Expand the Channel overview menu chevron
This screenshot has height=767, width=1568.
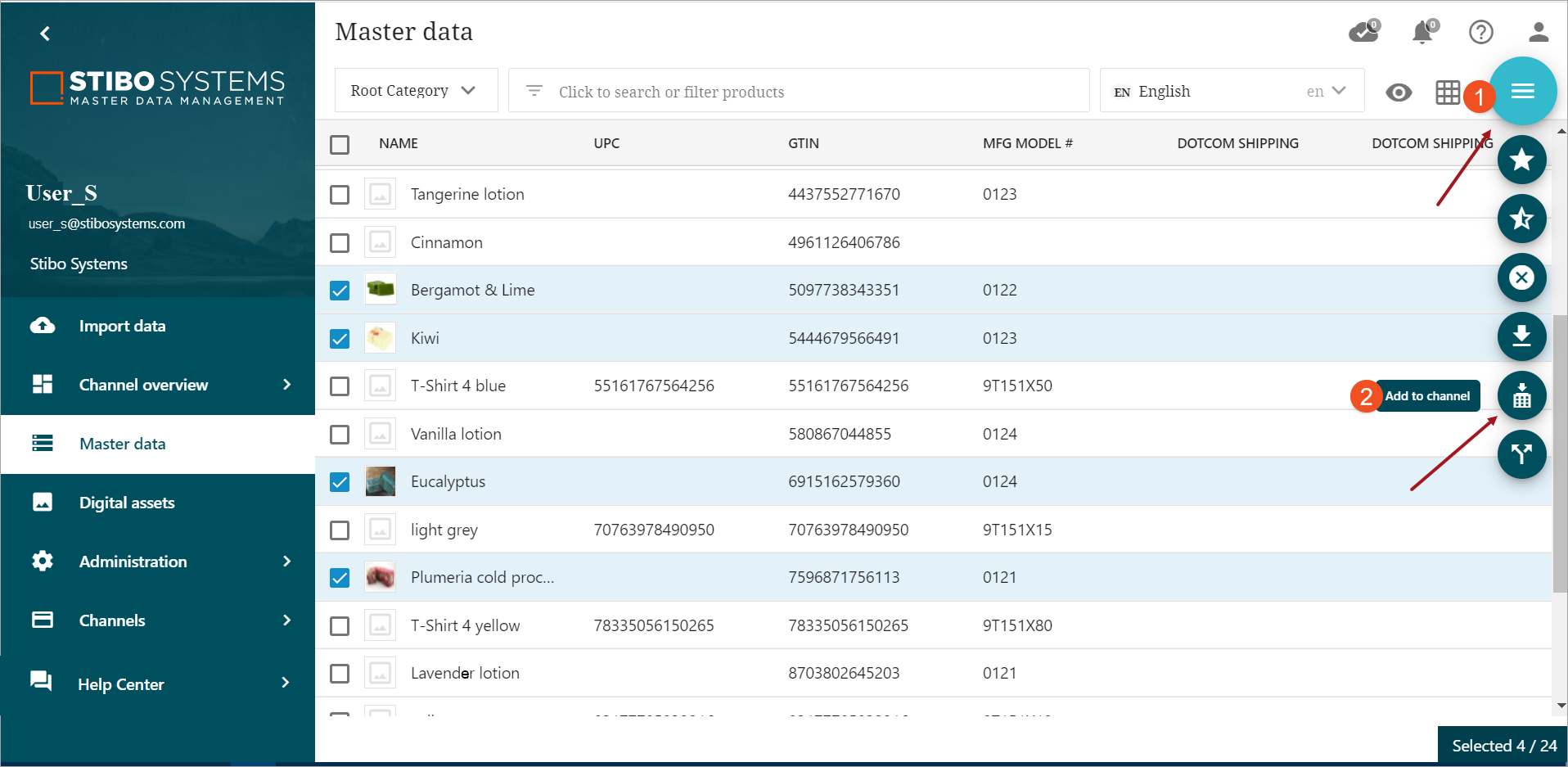(286, 385)
